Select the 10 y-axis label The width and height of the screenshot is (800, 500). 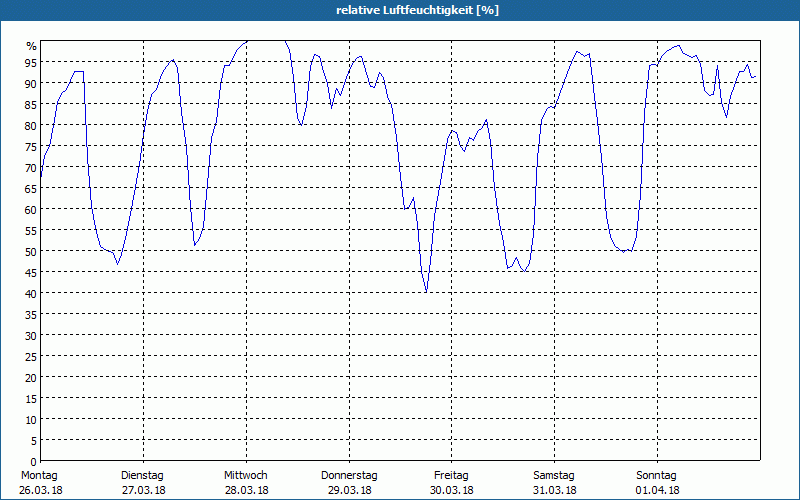[x=32, y=419]
